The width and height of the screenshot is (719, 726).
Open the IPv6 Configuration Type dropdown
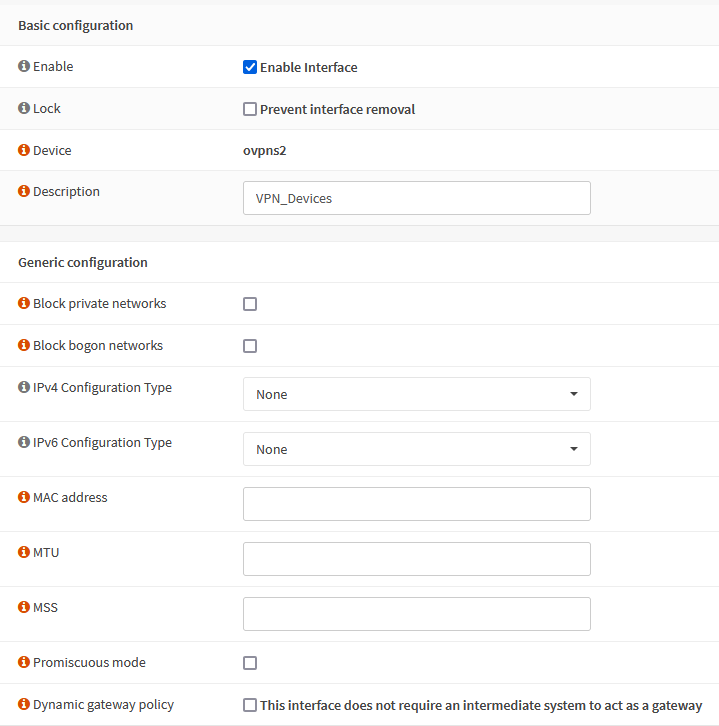[417, 449]
